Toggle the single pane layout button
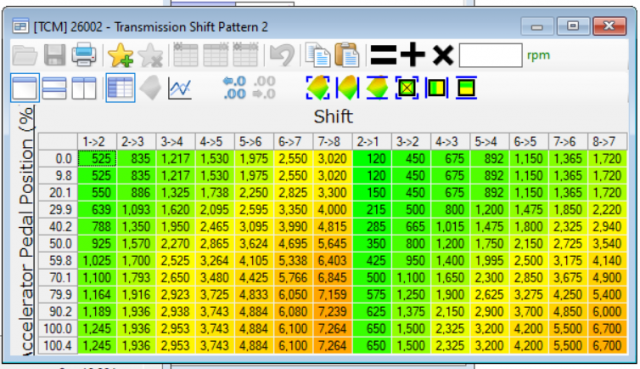The image size is (640, 369). (x=25, y=88)
